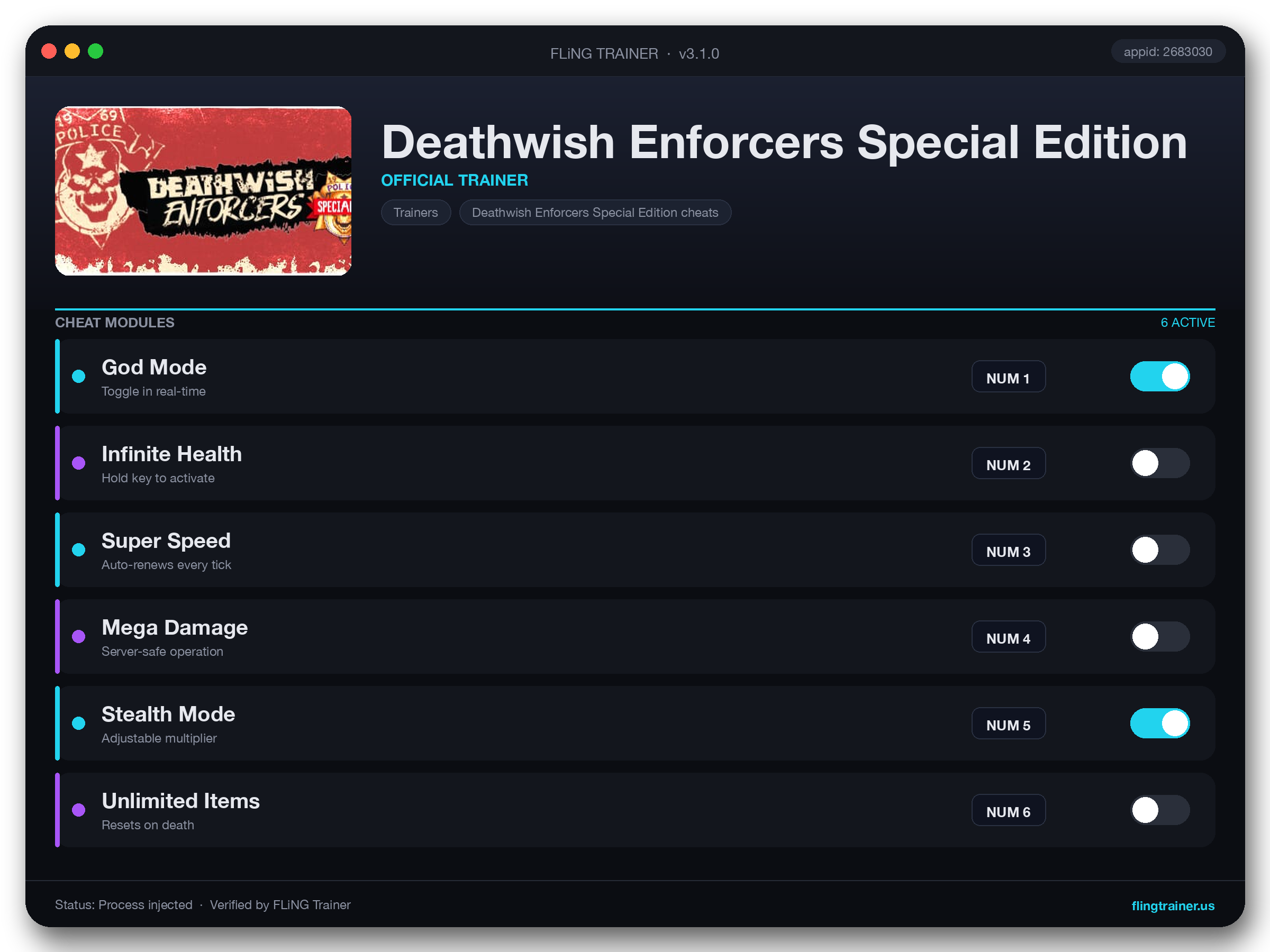Click the purple dot beside Infinite Health
The height and width of the screenshot is (952, 1270).
79,463
